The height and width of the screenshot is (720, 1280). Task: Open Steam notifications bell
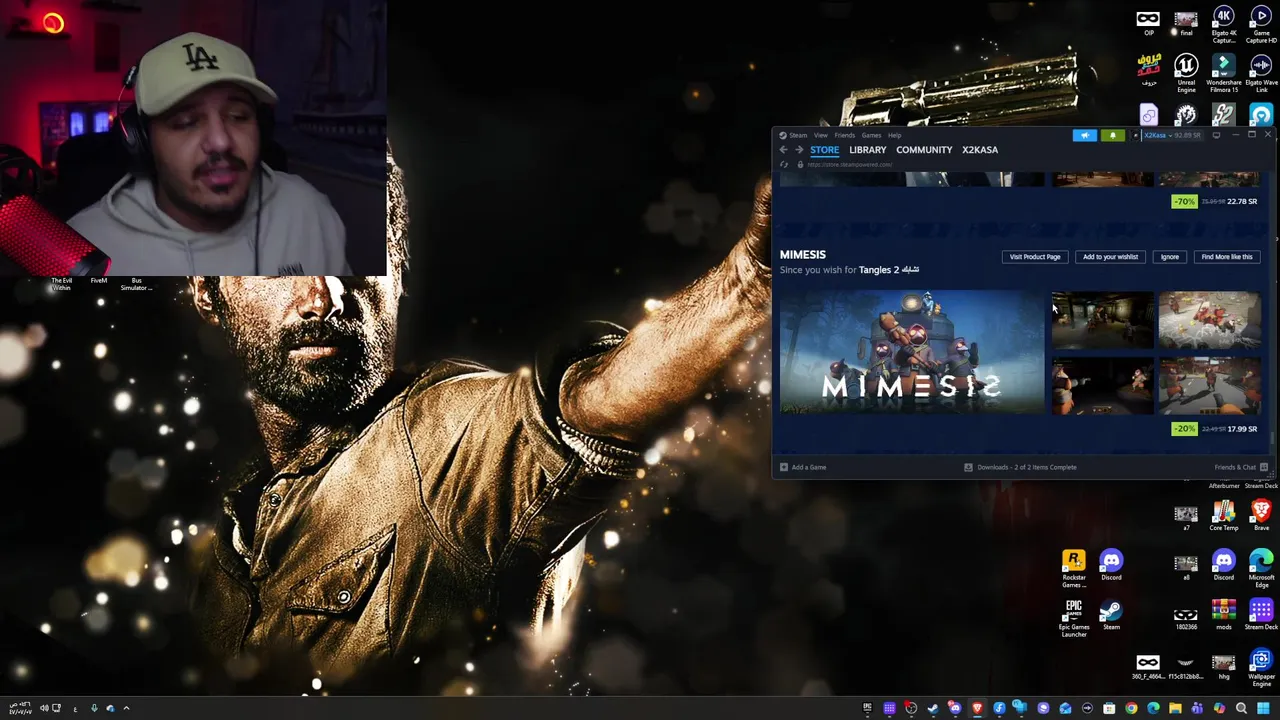click(x=1112, y=135)
